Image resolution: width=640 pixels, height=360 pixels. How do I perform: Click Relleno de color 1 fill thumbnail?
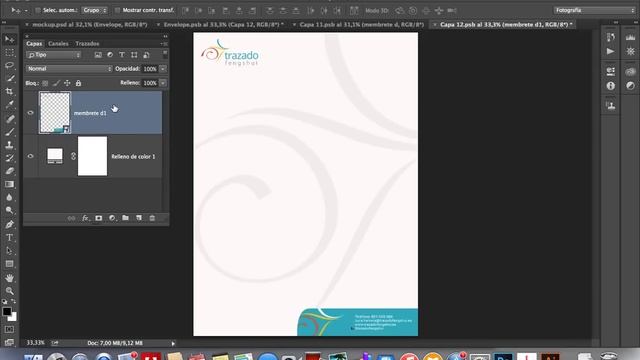pyautogui.click(x=55, y=156)
